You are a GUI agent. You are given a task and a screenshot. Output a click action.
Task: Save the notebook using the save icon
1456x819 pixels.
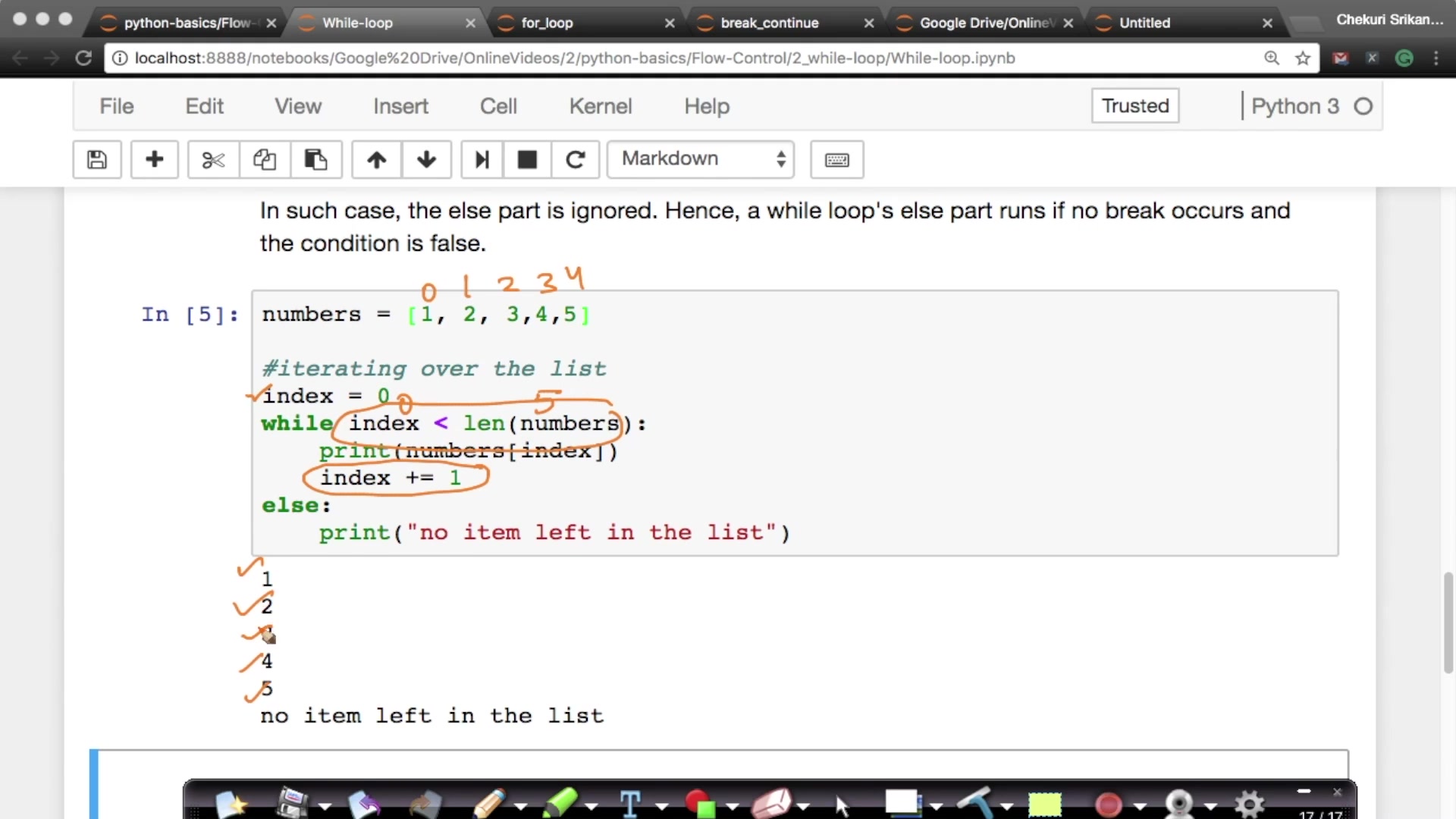click(x=96, y=159)
